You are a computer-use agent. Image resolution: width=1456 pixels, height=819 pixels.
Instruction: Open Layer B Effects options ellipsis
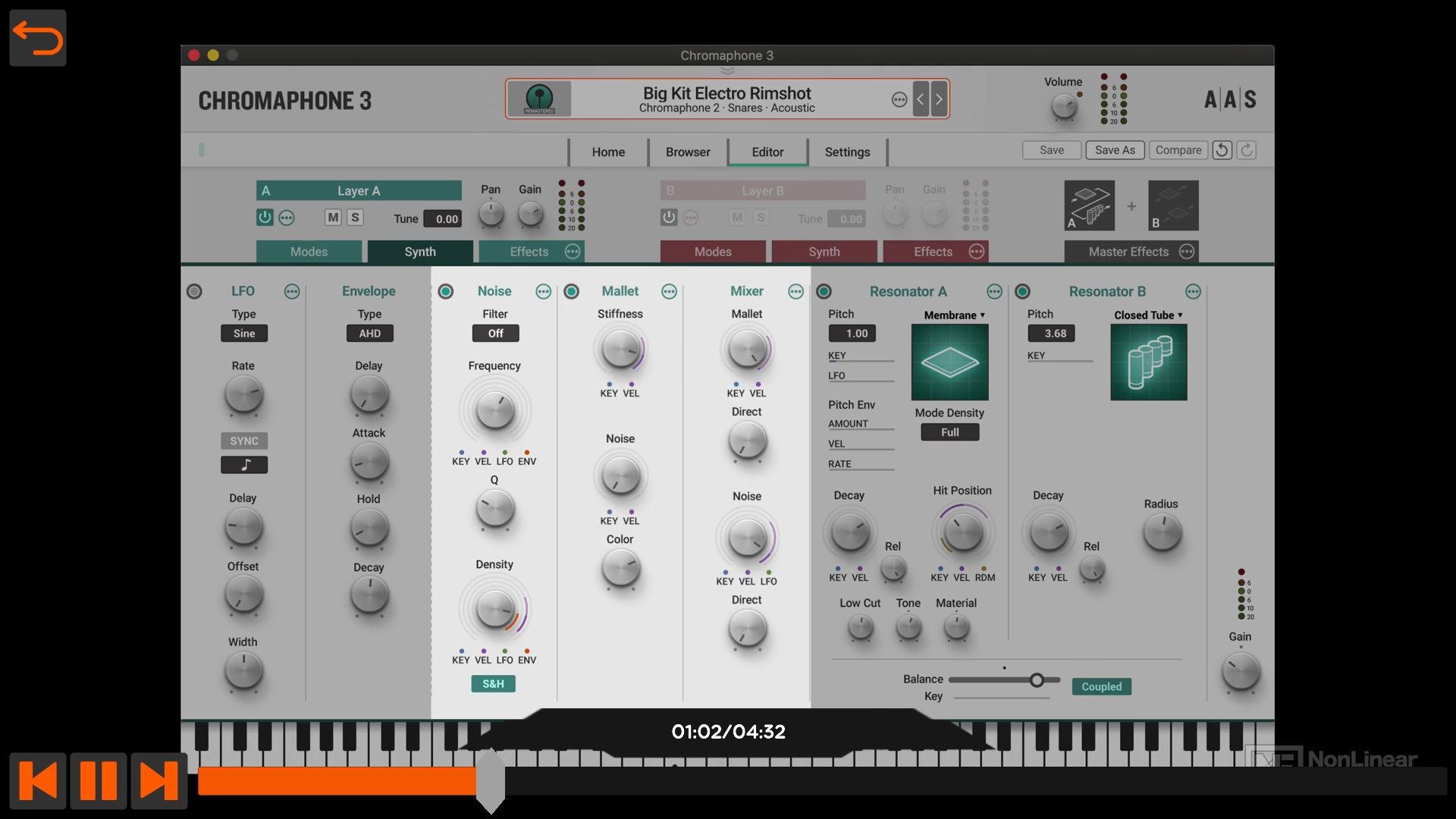977,252
